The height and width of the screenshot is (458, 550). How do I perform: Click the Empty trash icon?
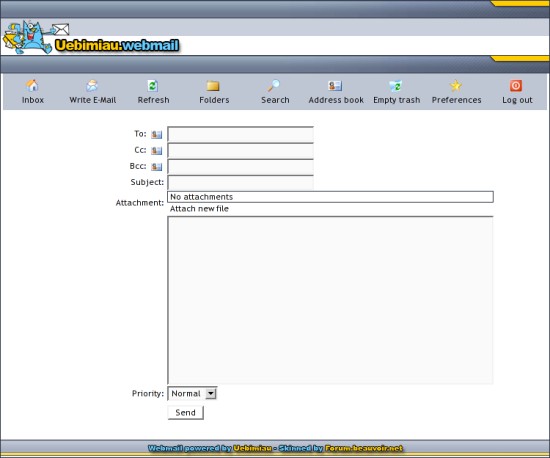pos(395,86)
